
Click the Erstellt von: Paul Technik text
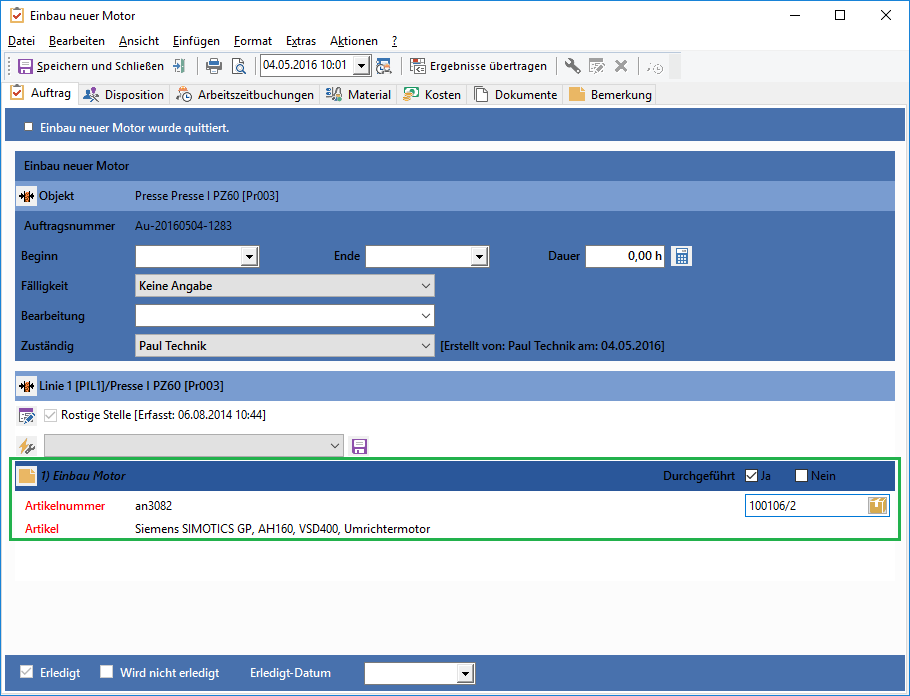pyautogui.click(x=552, y=346)
